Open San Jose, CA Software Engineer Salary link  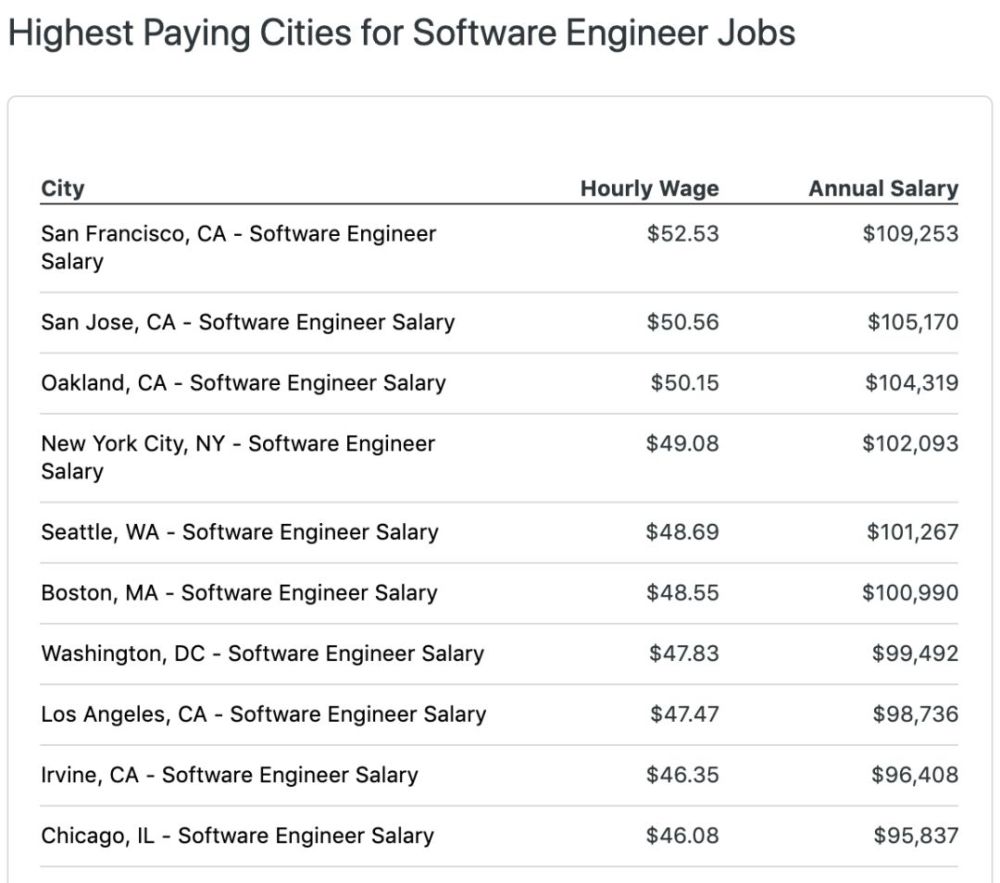247,322
